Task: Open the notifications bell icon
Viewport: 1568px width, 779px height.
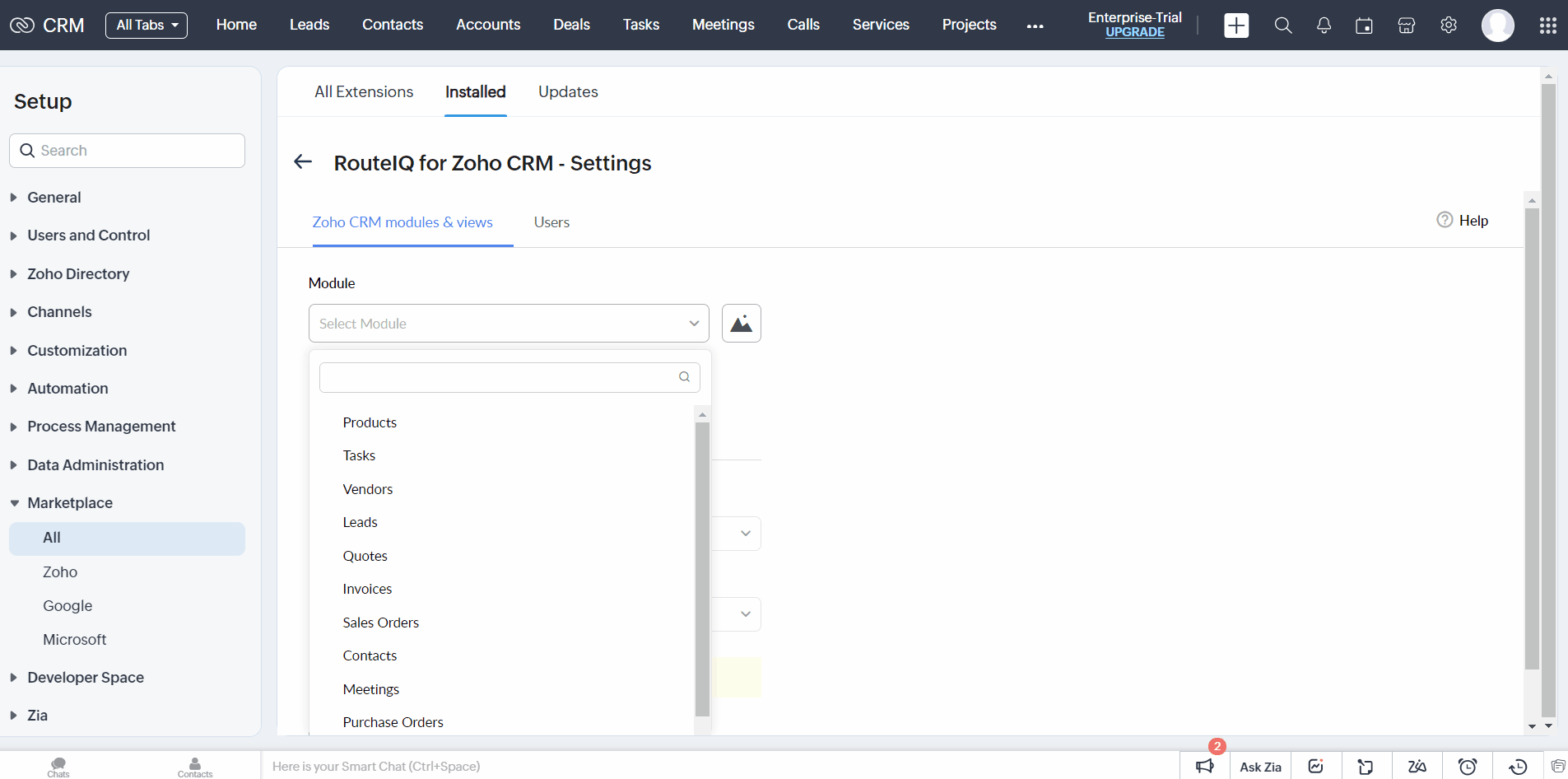Action: 1324,26
